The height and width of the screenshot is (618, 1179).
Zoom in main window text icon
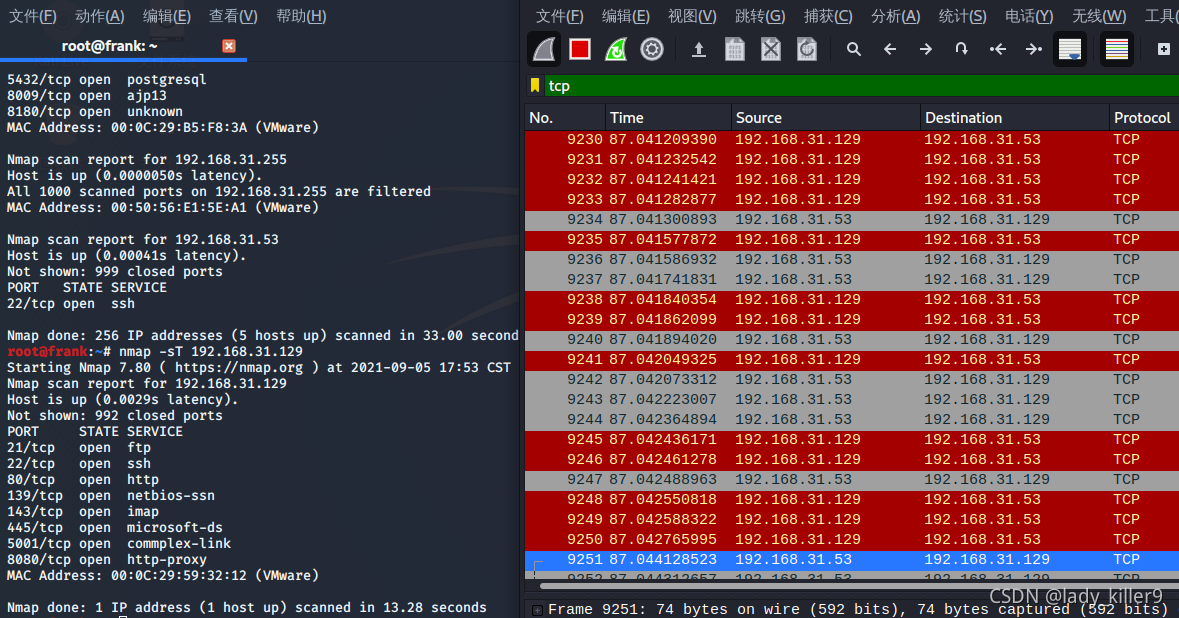(1163, 50)
